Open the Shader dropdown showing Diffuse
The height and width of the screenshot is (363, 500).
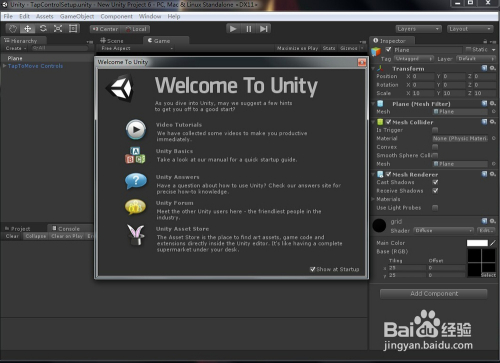[x=444, y=231]
